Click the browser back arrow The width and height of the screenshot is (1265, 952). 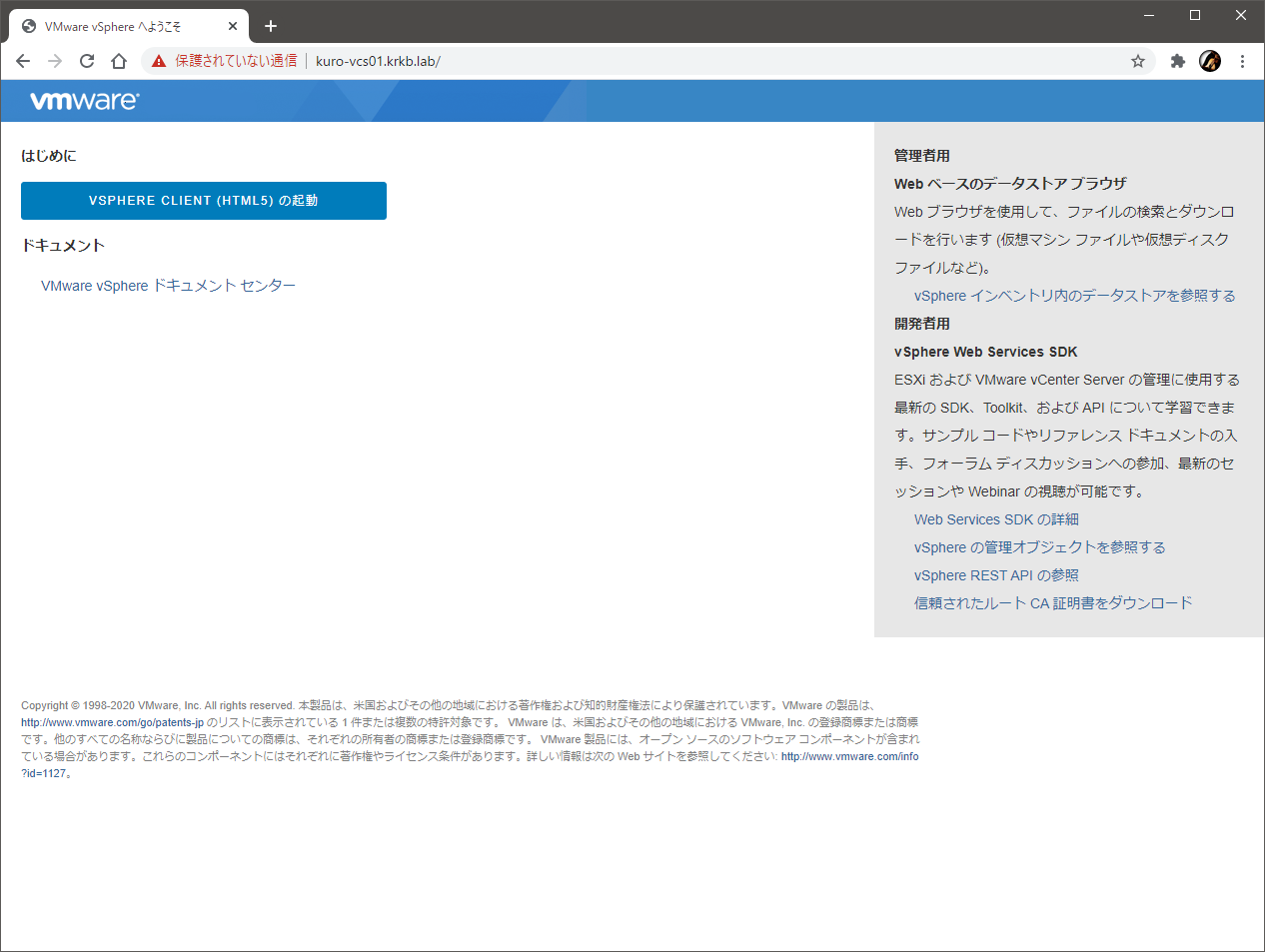(23, 61)
